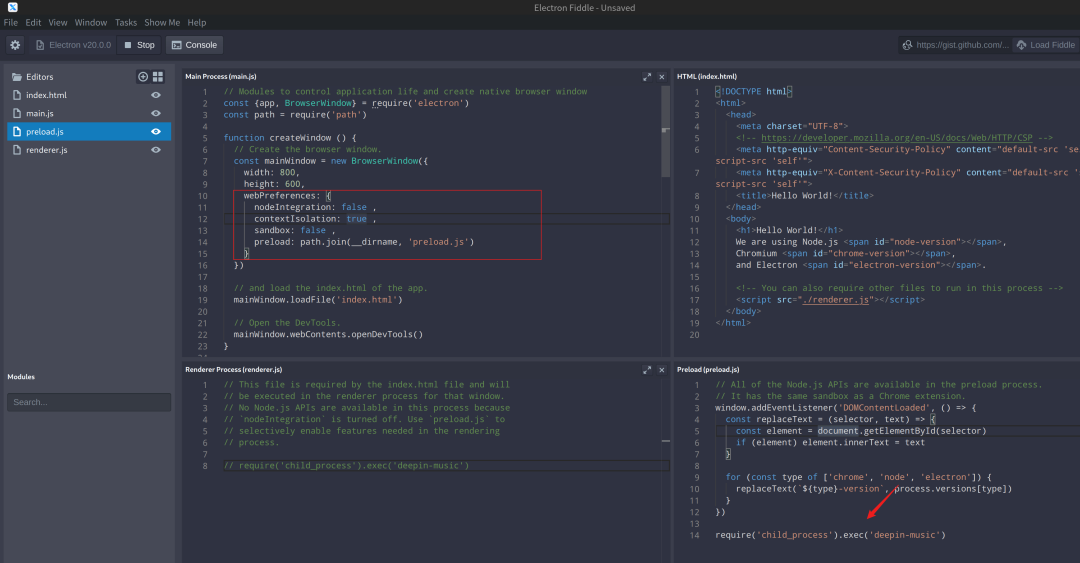Click the Load Fiddle button
1080x563 pixels.
point(1046,45)
